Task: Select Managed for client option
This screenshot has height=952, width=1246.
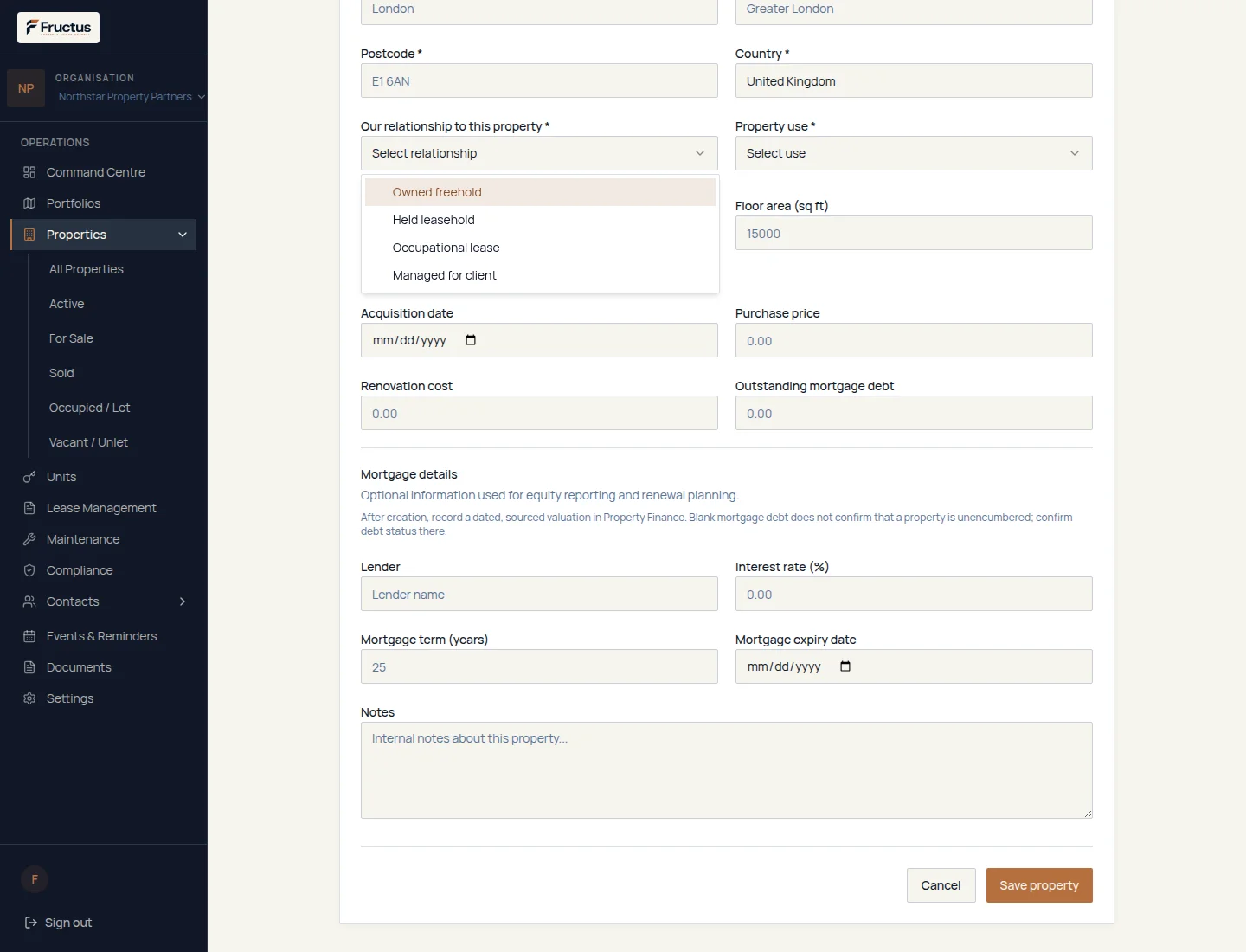Action: click(540, 275)
